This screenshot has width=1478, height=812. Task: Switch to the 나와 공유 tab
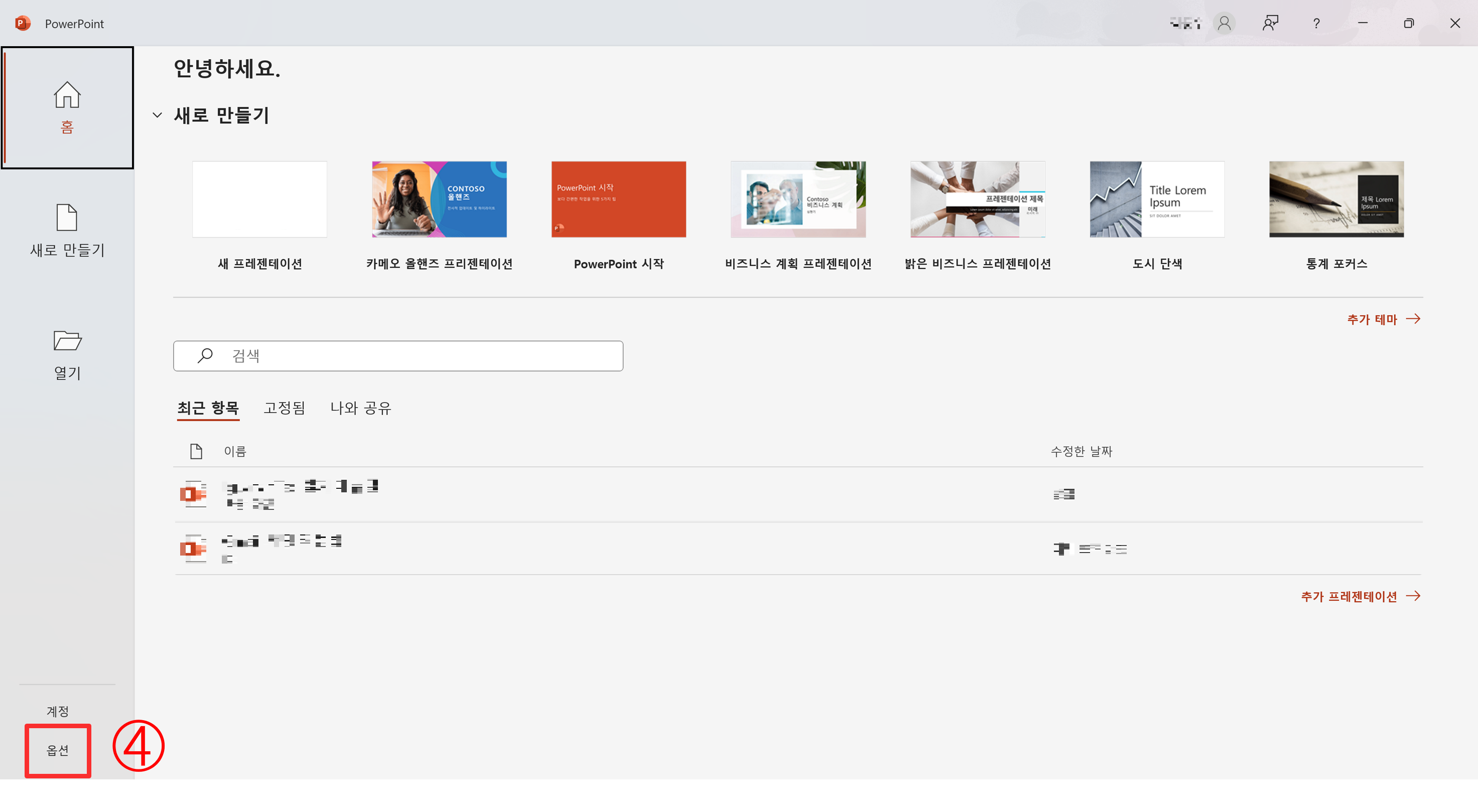click(360, 408)
